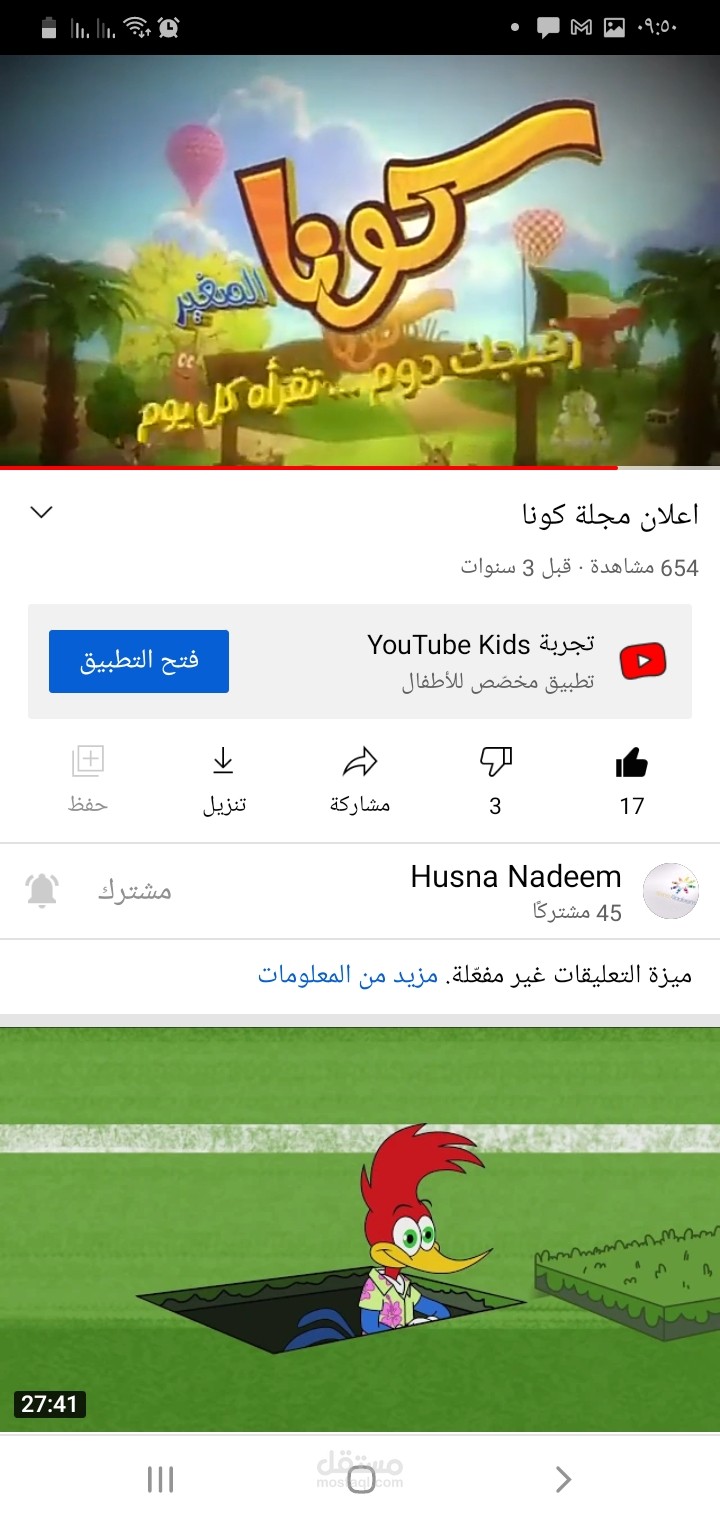Tap the Android back arrow chevron
720x1520 pixels.
coord(563,1479)
